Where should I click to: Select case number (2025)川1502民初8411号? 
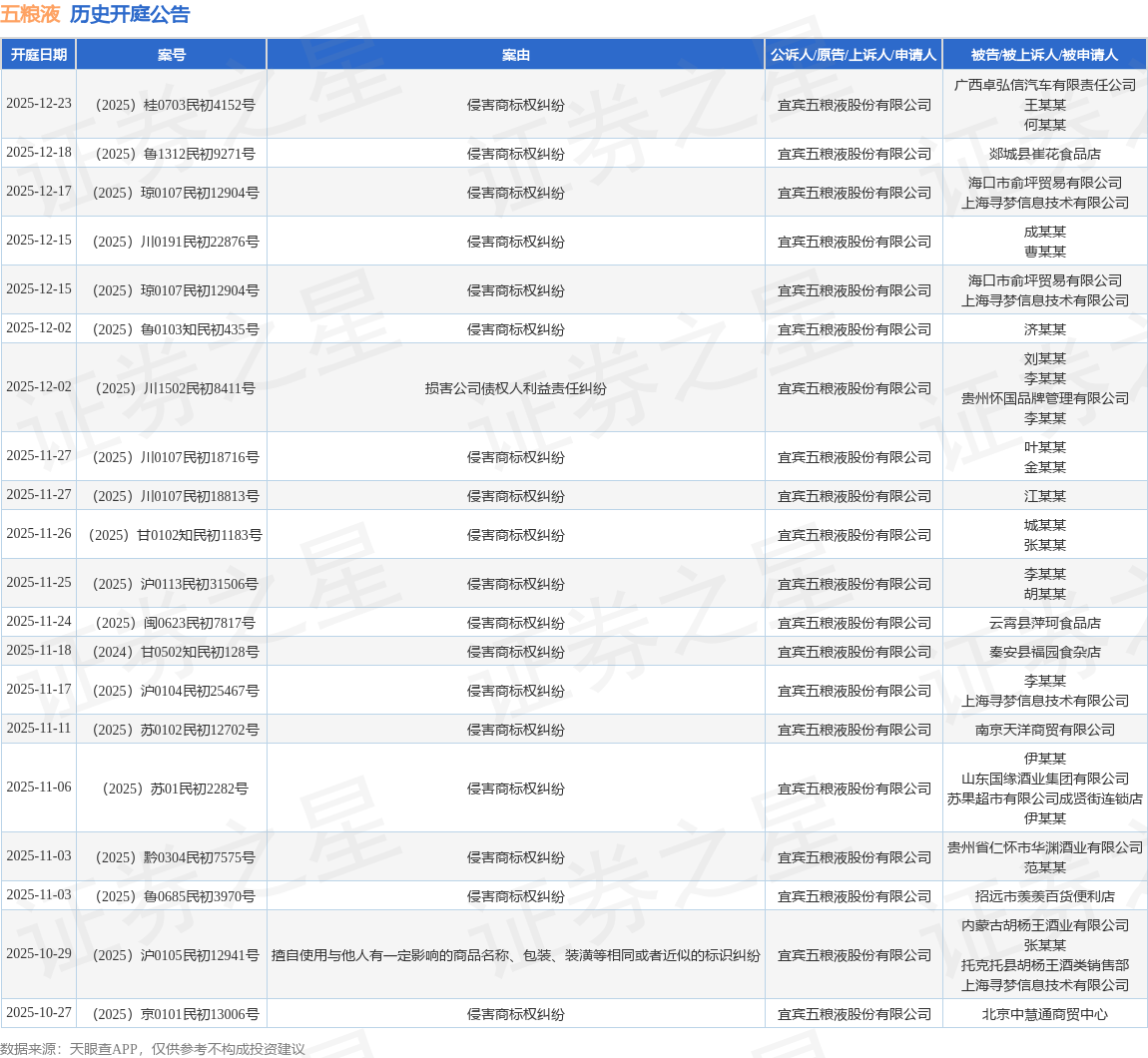tap(172, 389)
